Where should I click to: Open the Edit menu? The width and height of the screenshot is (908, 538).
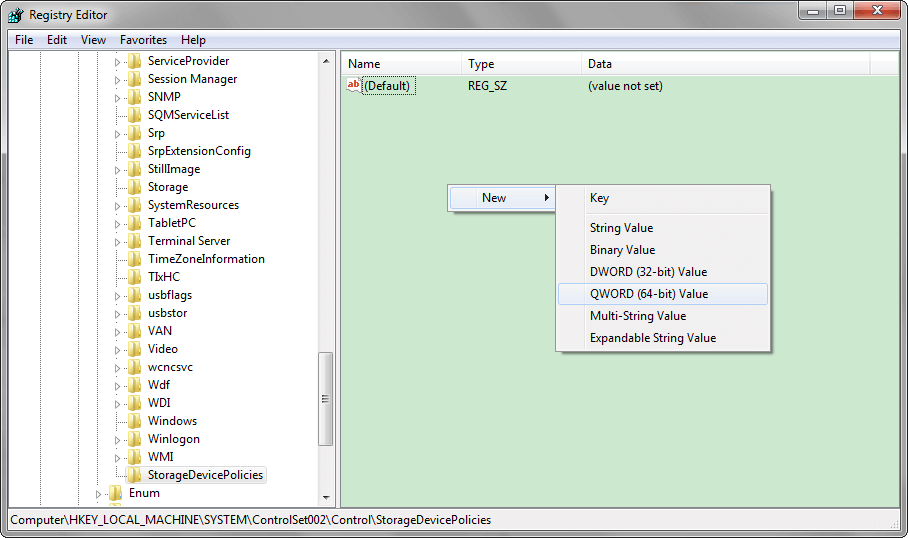[x=57, y=40]
